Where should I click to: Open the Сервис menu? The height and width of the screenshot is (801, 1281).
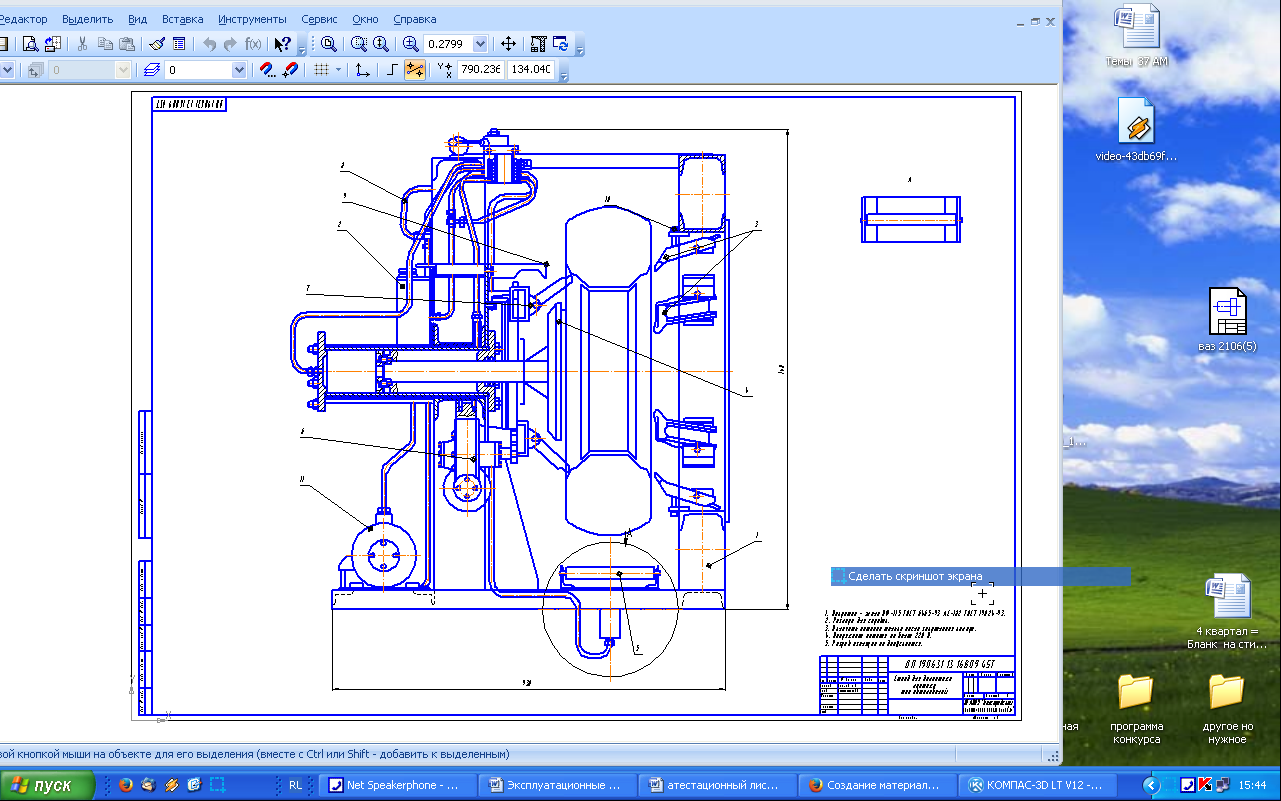(x=319, y=19)
